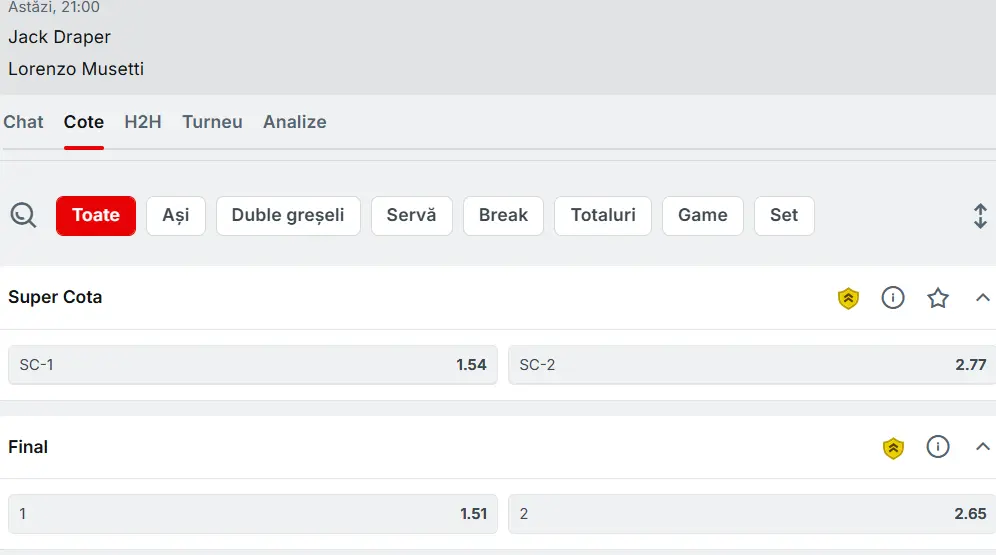Open the Final market info icon
The width and height of the screenshot is (996, 555).
tap(938, 446)
